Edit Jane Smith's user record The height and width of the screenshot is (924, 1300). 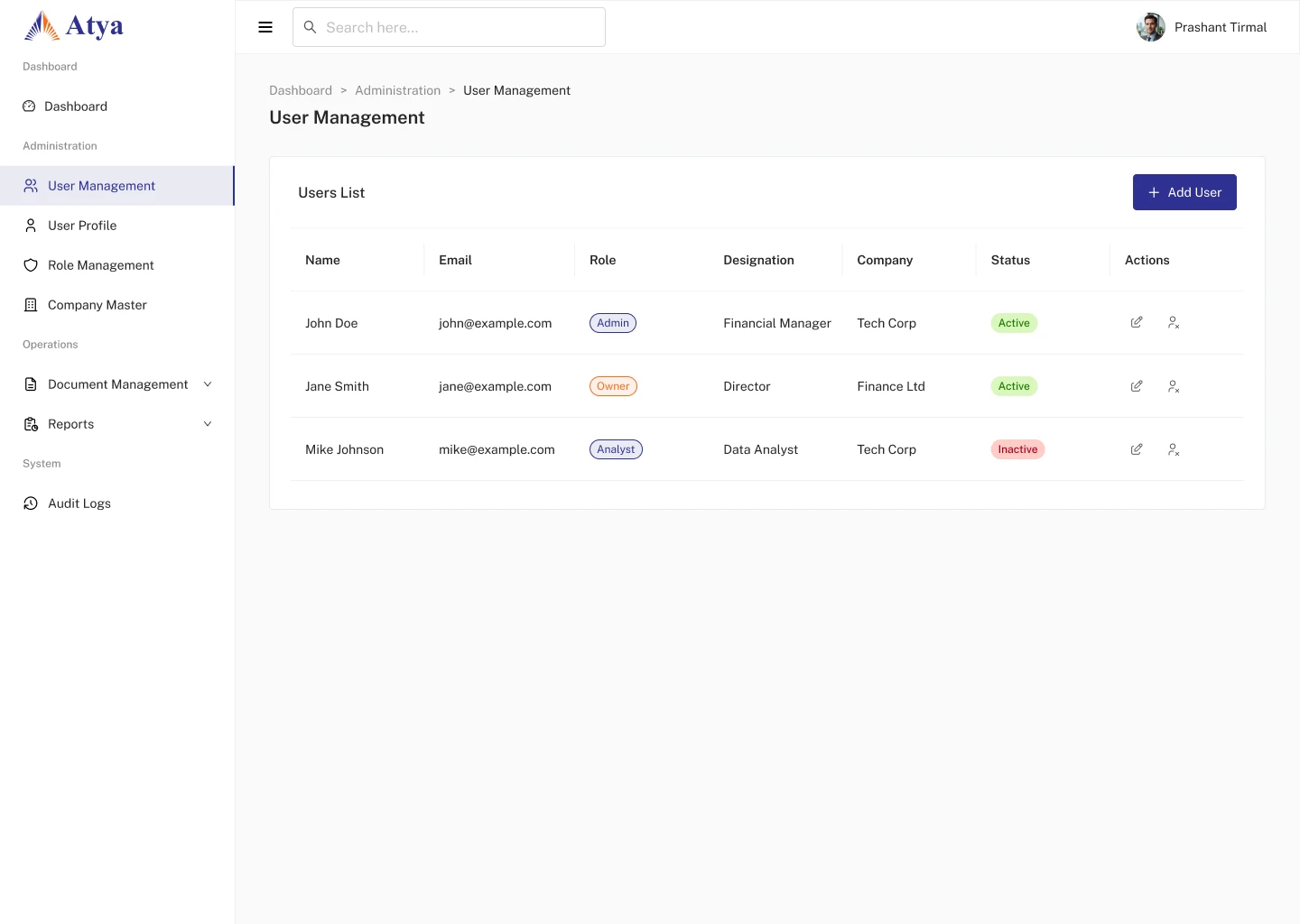(1137, 386)
